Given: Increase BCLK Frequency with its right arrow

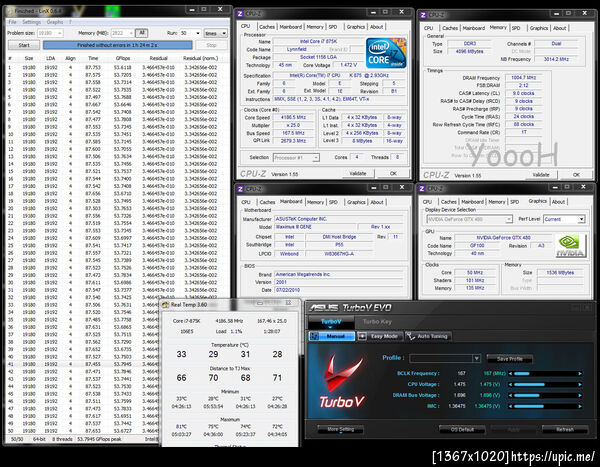Looking at the screenshot, I should pos(580,373).
